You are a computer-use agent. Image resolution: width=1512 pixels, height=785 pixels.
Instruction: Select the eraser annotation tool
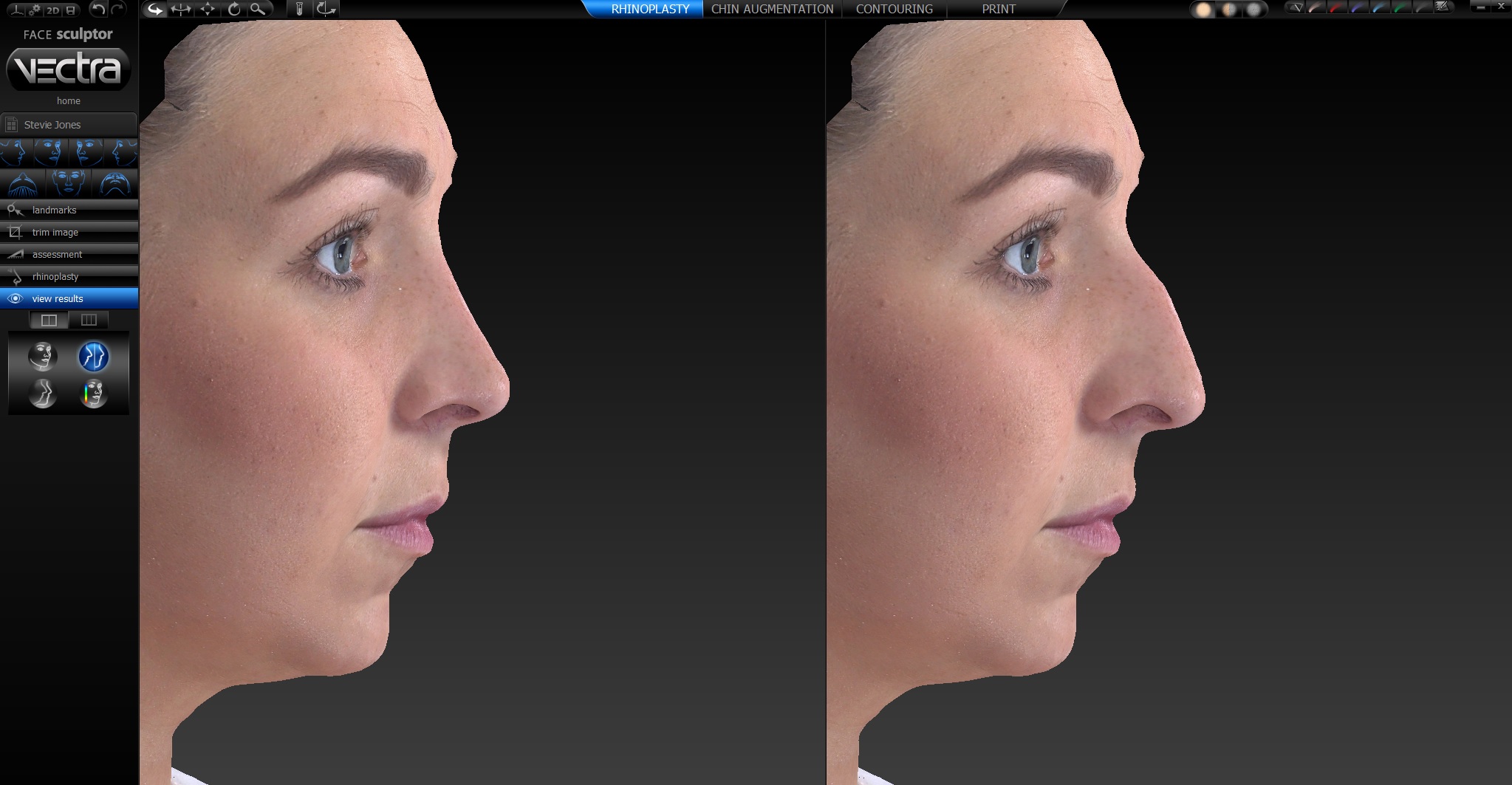tap(1296, 7)
